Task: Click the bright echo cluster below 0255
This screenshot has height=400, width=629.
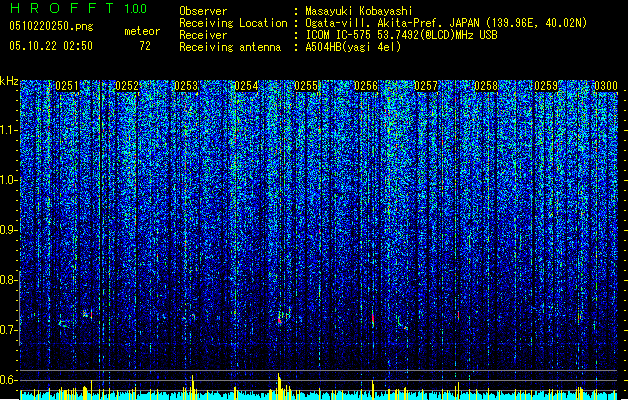Action: (x=284, y=316)
